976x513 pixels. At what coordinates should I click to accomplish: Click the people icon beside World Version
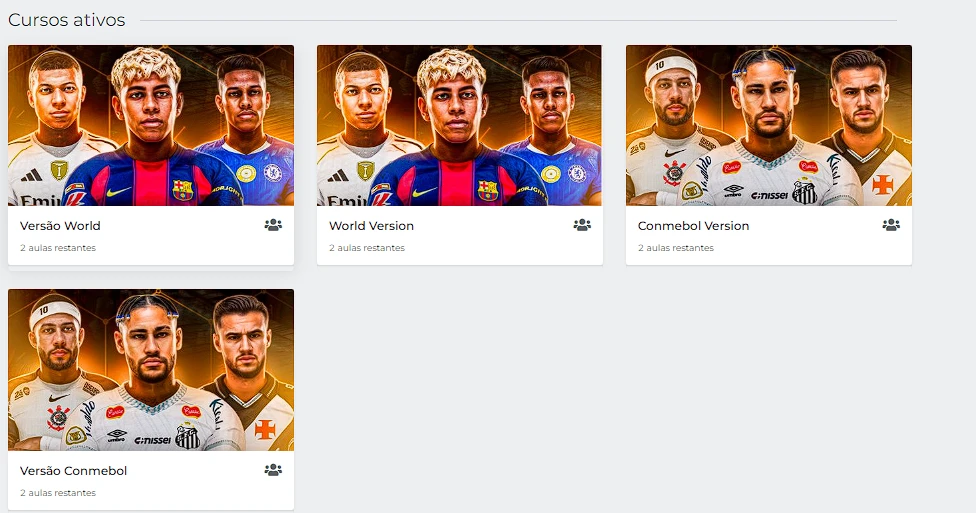(582, 225)
